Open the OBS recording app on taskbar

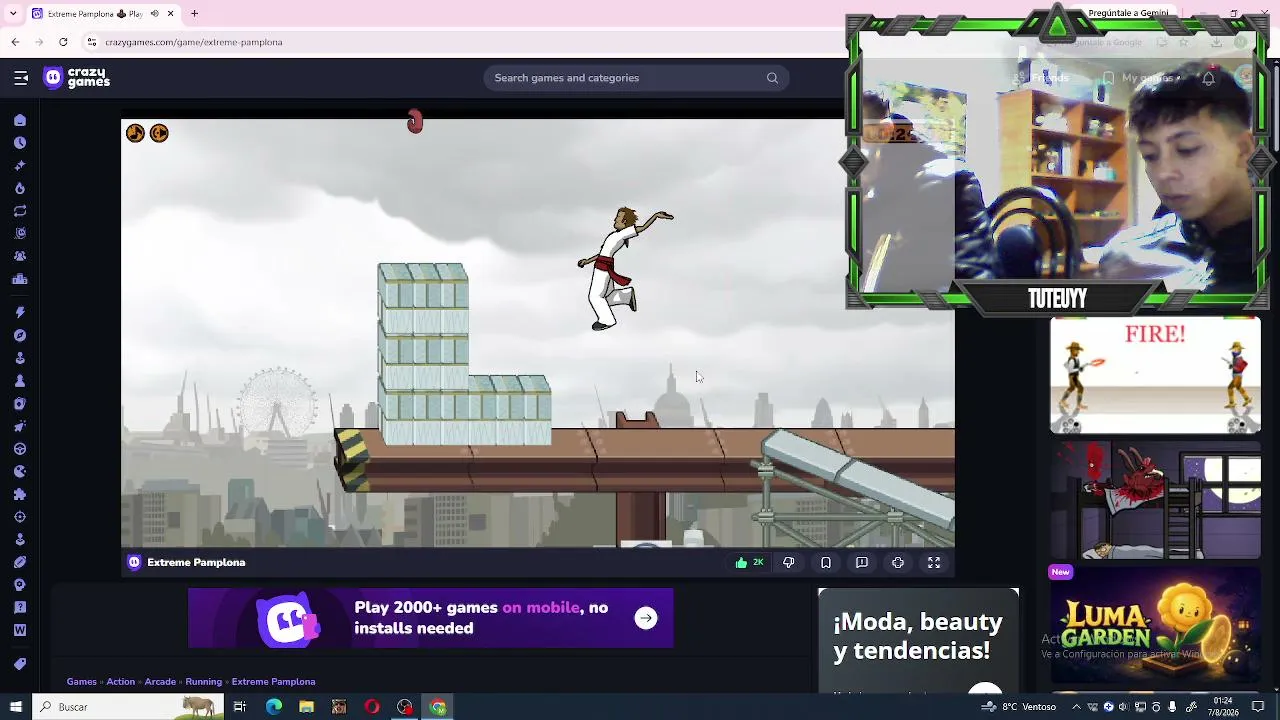point(405,707)
